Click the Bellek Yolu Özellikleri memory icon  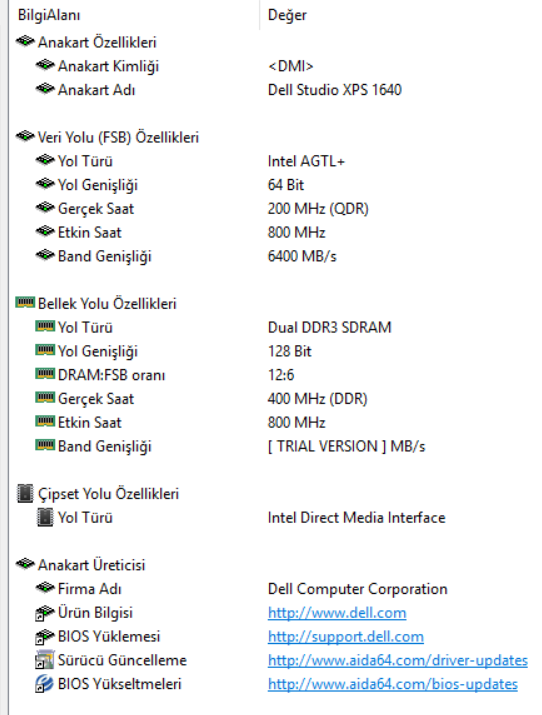pos(25,302)
